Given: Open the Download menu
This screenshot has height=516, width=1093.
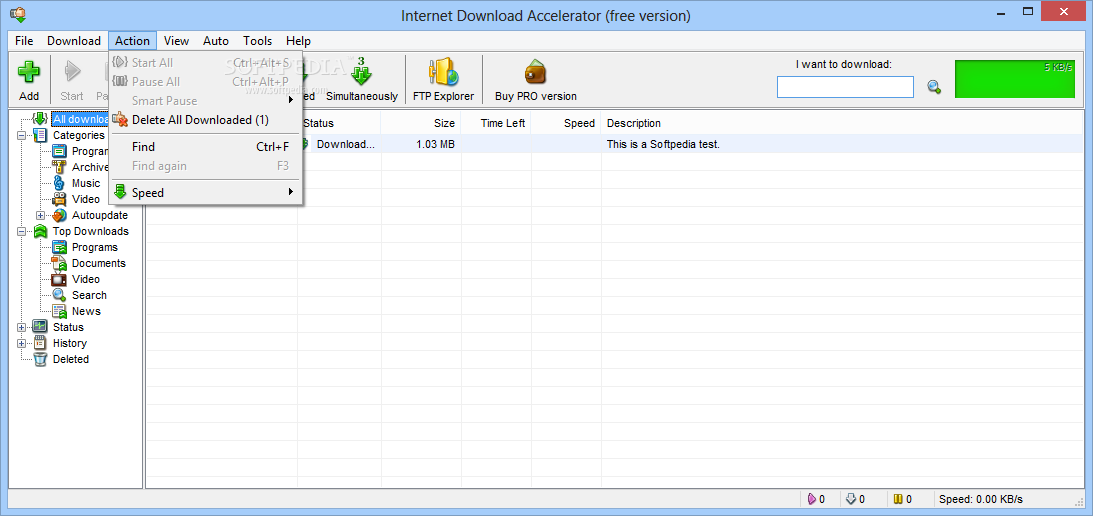Looking at the screenshot, I should (x=74, y=40).
